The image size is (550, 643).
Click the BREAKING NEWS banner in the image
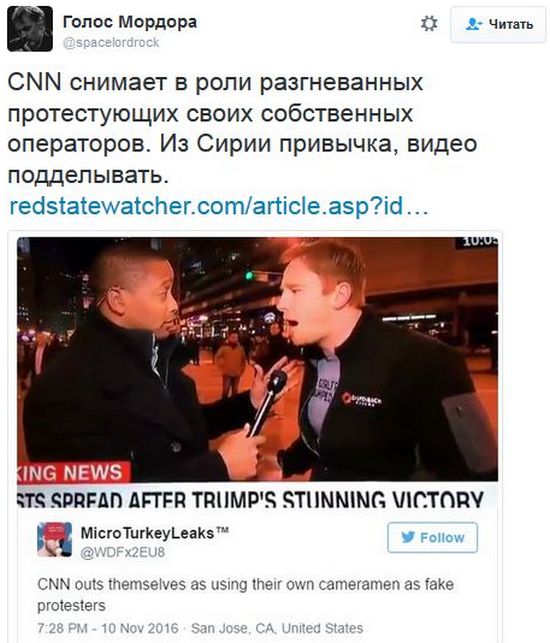coord(74,472)
